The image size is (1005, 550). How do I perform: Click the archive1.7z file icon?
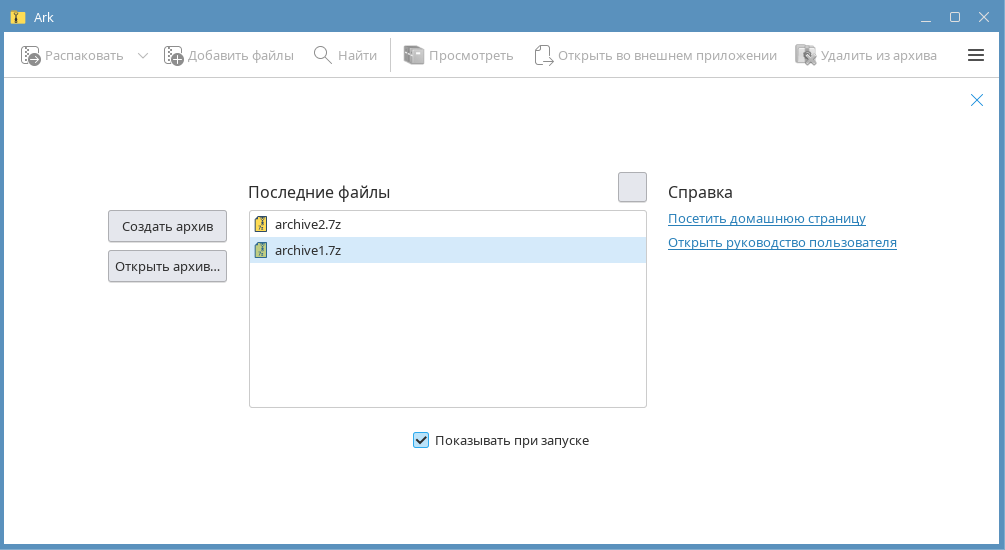261,250
